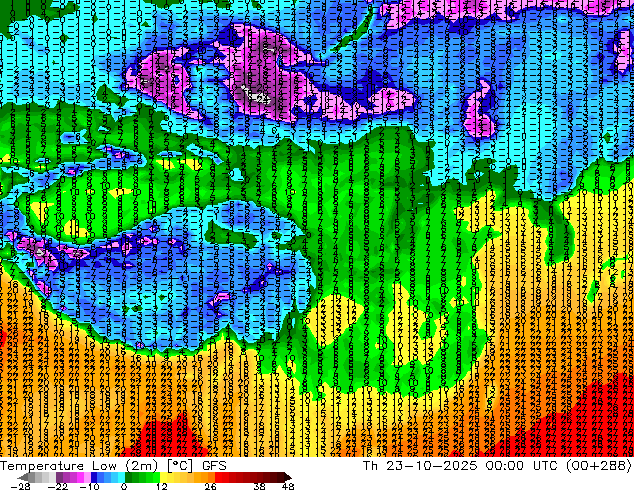The image size is (634, 490).
Task: Click the '(00+288)' forecast hour text
Action: tap(599, 466)
